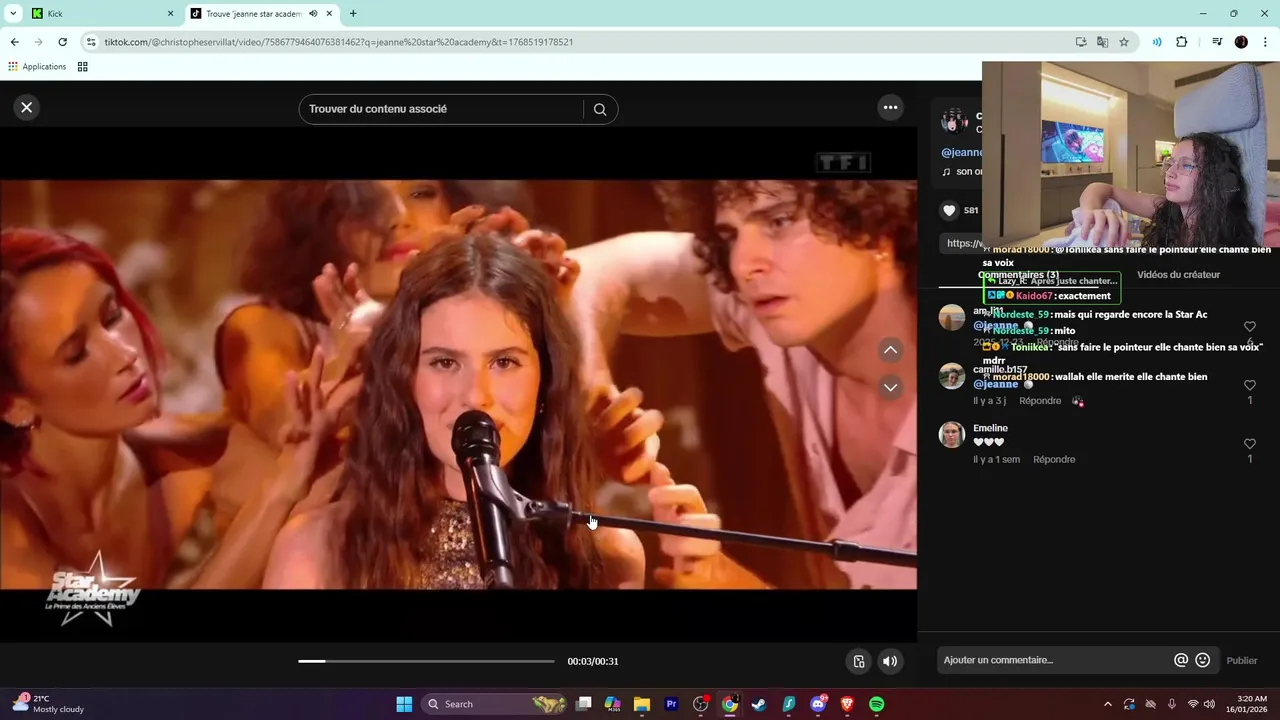The height and width of the screenshot is (720, 1280).
Task: Click the 'Ajouter un commentaire...' field
Action: coord(1055,660)
